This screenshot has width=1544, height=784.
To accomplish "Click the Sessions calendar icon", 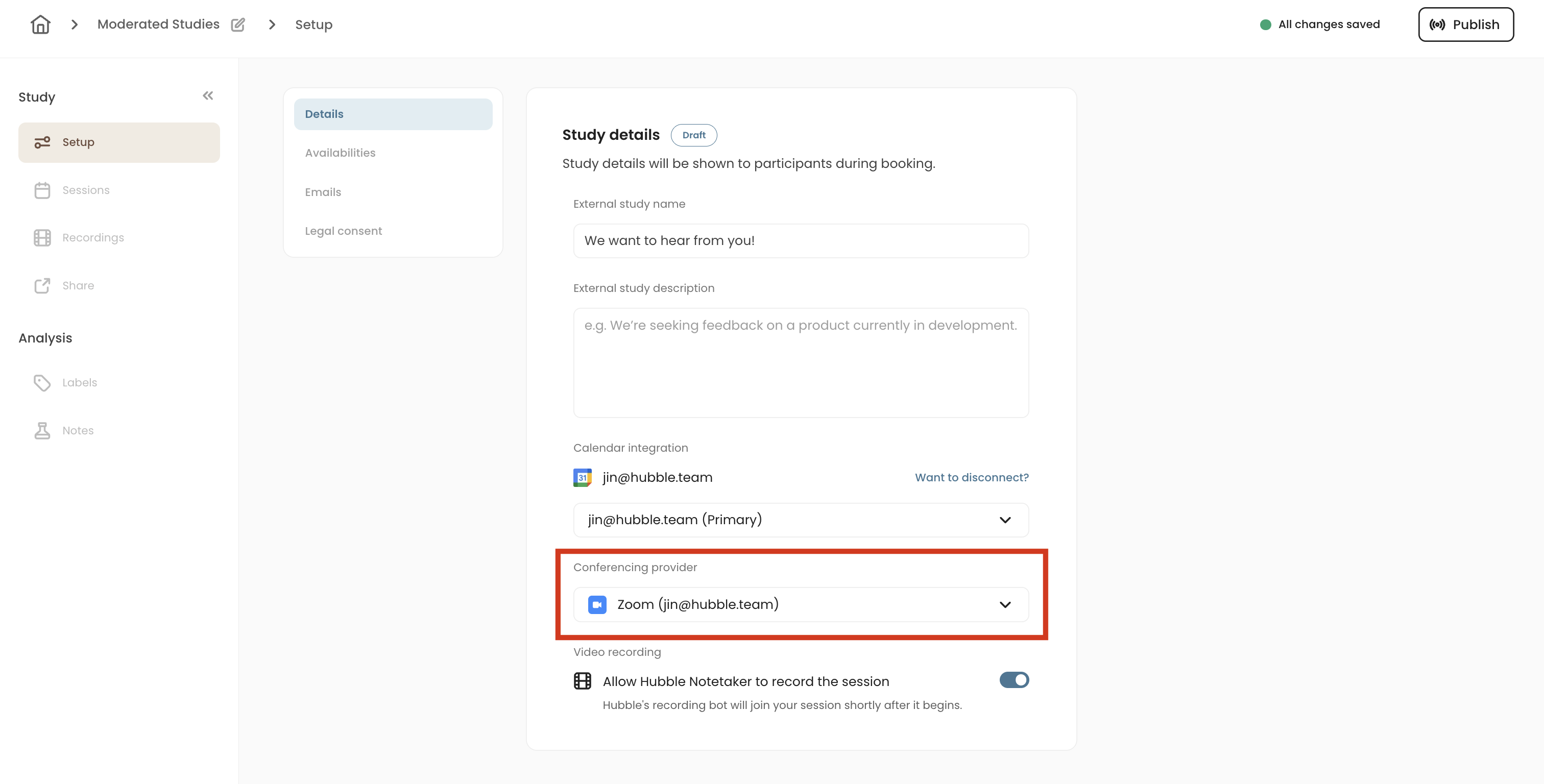I will [x=42, y=190].
